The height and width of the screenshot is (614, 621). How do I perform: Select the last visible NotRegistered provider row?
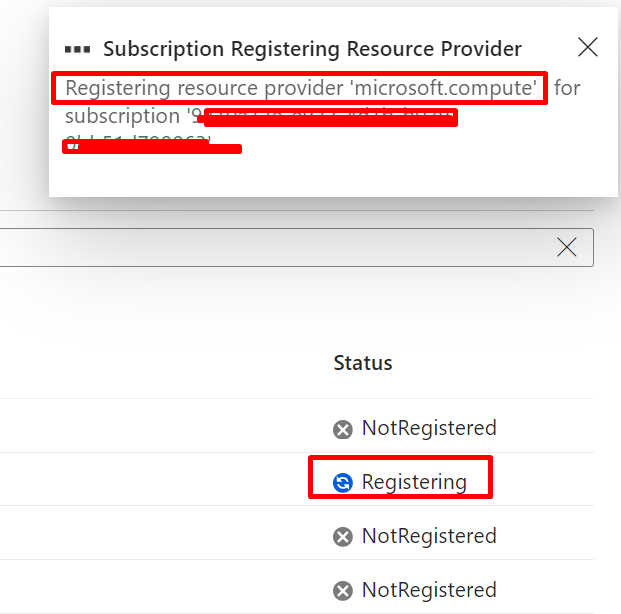tap(297, 587)
